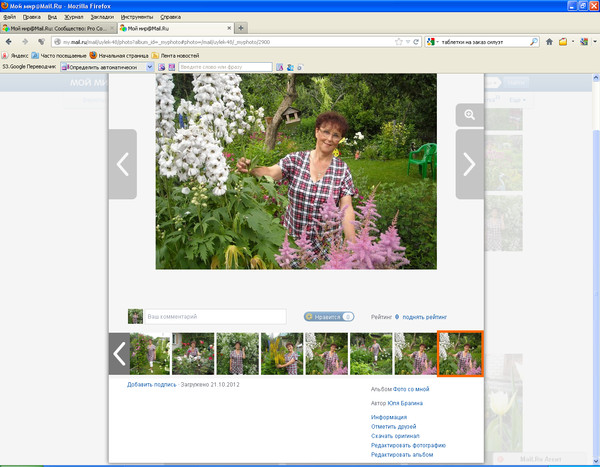The height and width of the screenshot is (467, 600).
Task: Click the colorful addon icon right of bookmarks
Action: (x=584, y=42)
